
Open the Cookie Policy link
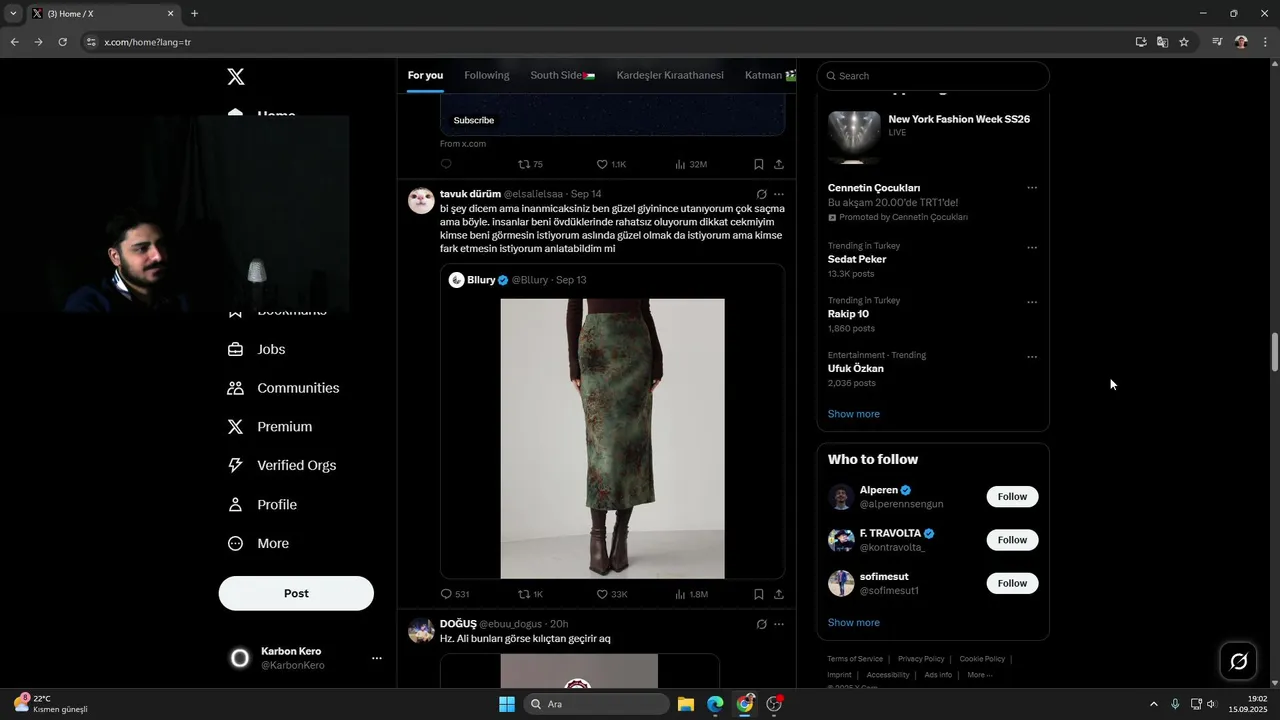982,659
